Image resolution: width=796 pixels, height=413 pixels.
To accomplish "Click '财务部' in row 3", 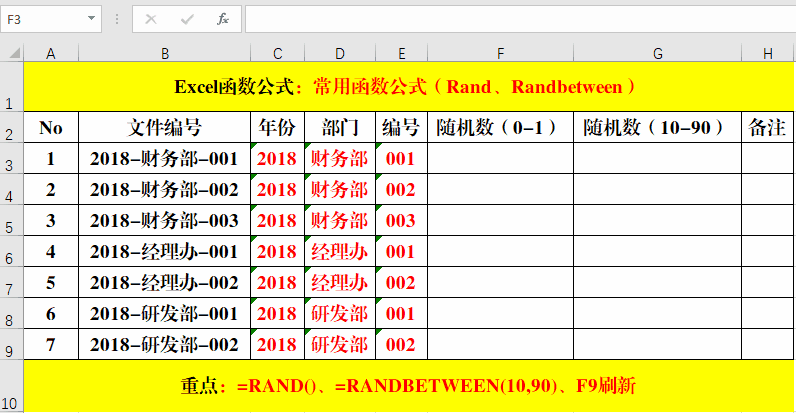I will tap(340, 158).
